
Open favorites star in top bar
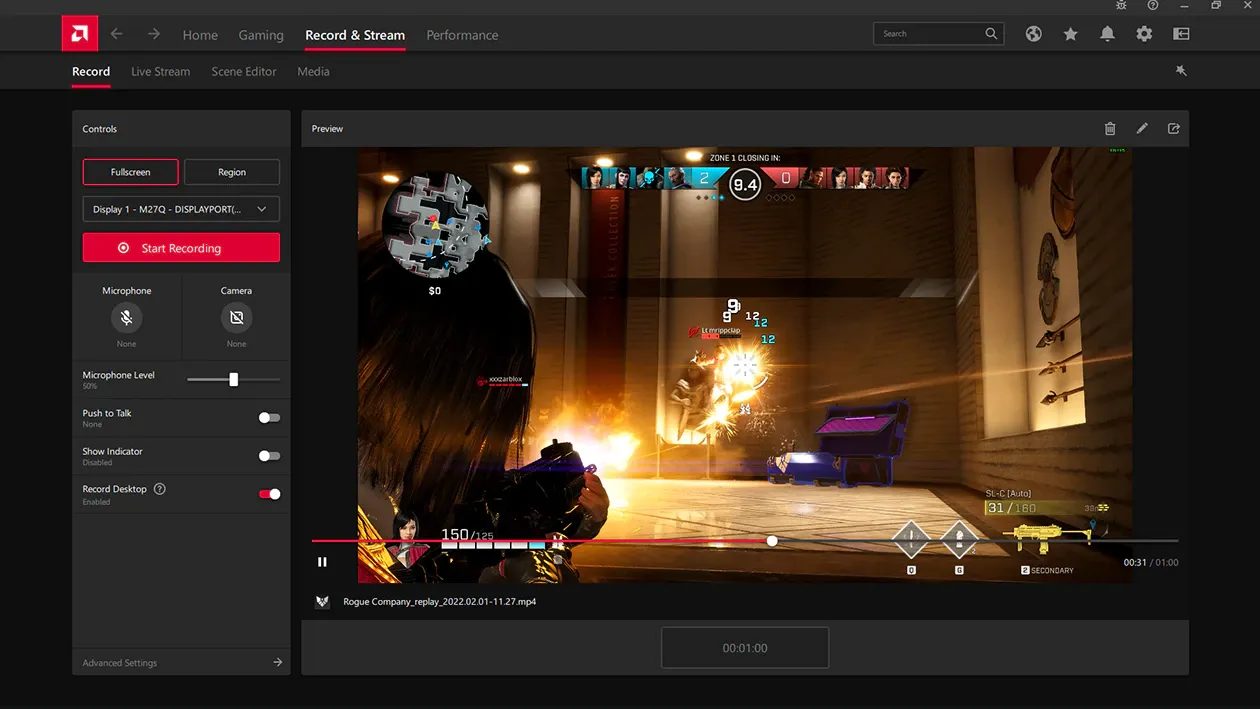tap(1070, 34)
